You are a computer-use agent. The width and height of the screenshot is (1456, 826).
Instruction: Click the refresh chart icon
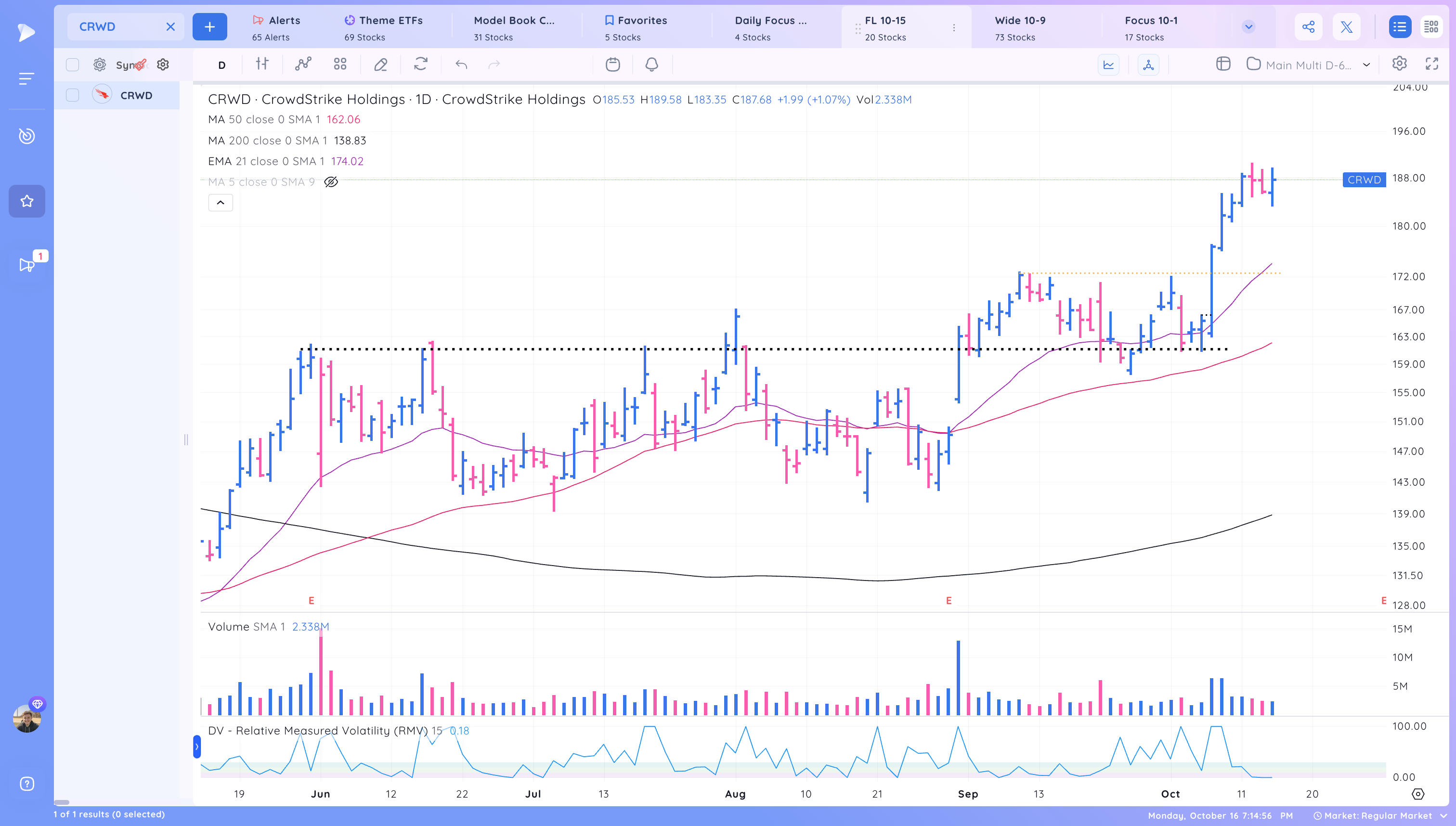420,64
